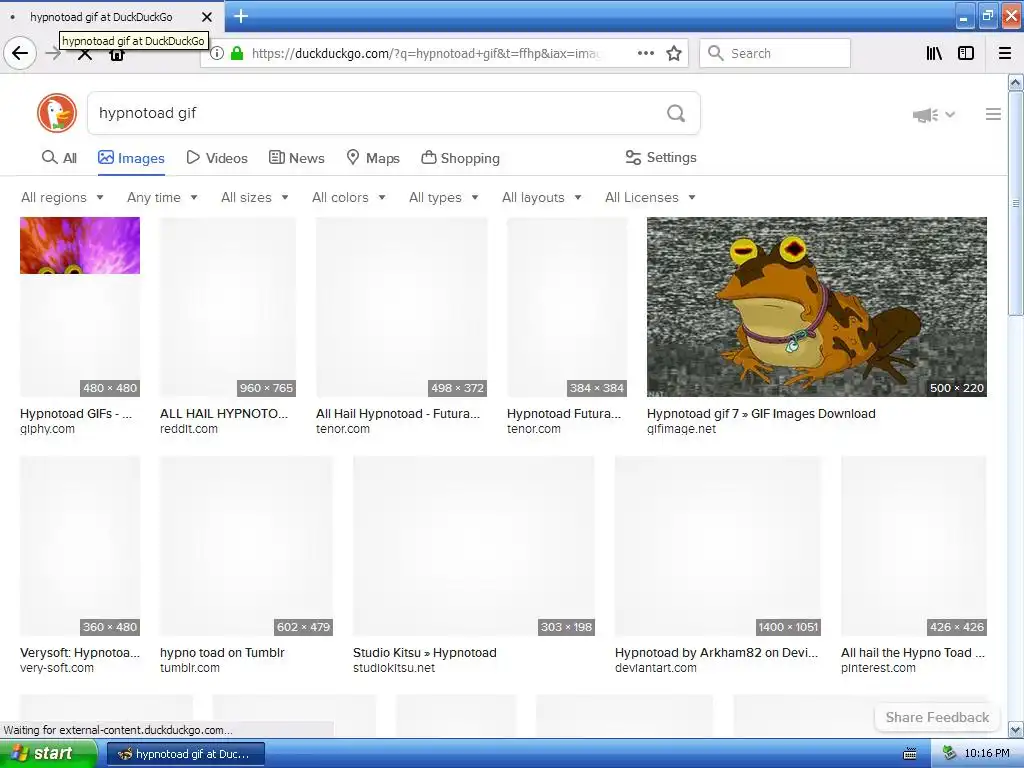Click the network tray icon beside the clock
Screen dimensions: 1024x768
click(950, 754)
